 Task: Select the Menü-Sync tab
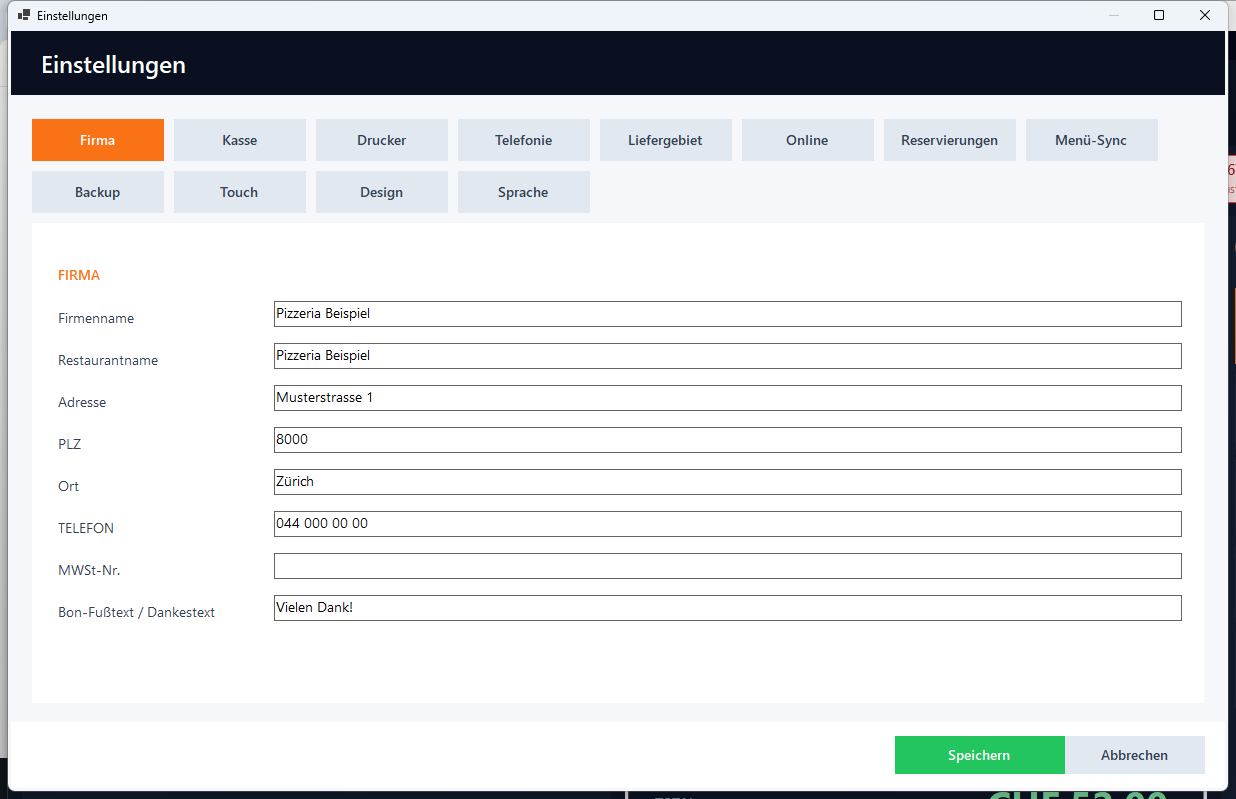point(1092,140)
